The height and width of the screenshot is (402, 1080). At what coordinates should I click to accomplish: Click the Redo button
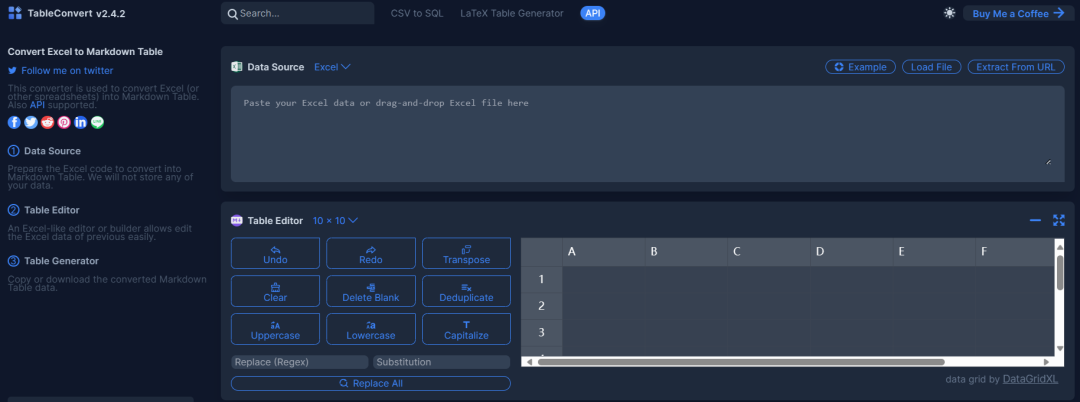[371, 253]
